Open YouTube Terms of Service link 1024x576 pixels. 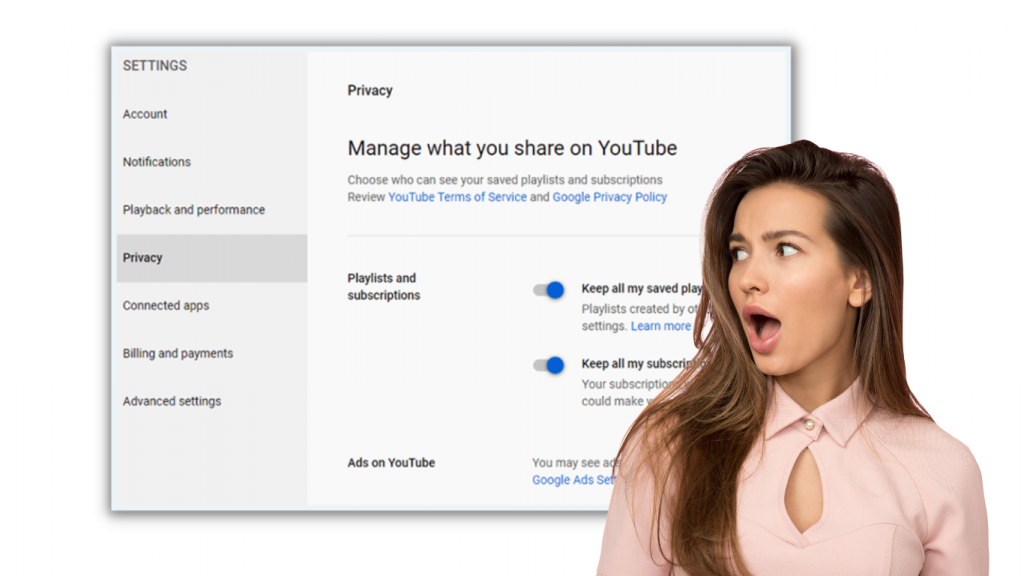pos(457,197)
